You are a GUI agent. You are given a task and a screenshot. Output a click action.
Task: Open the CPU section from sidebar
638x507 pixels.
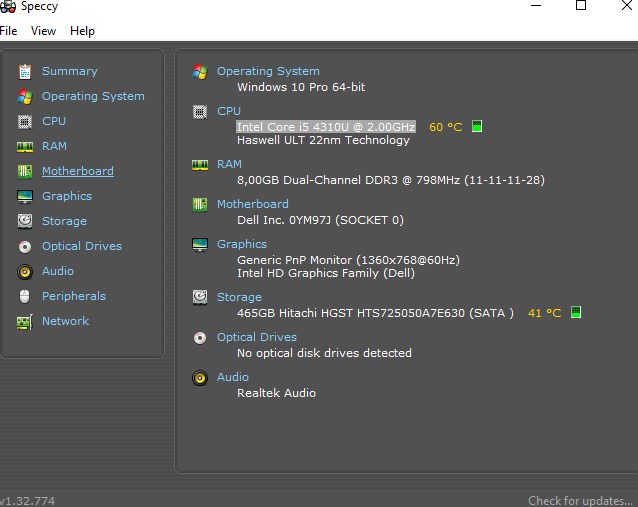pos(54,121)
